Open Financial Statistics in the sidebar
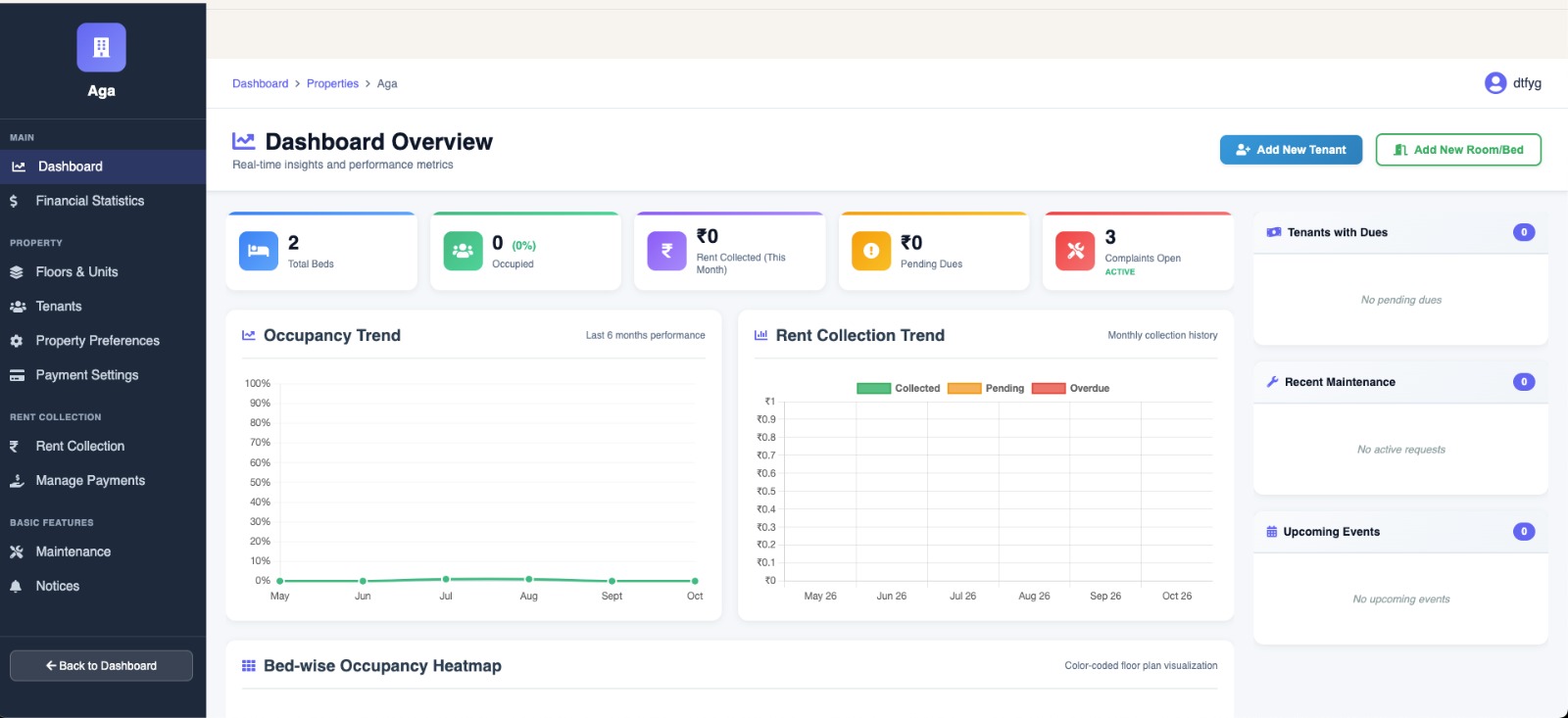This screenshot has width=1568, height=718. (x=103, y=201)
